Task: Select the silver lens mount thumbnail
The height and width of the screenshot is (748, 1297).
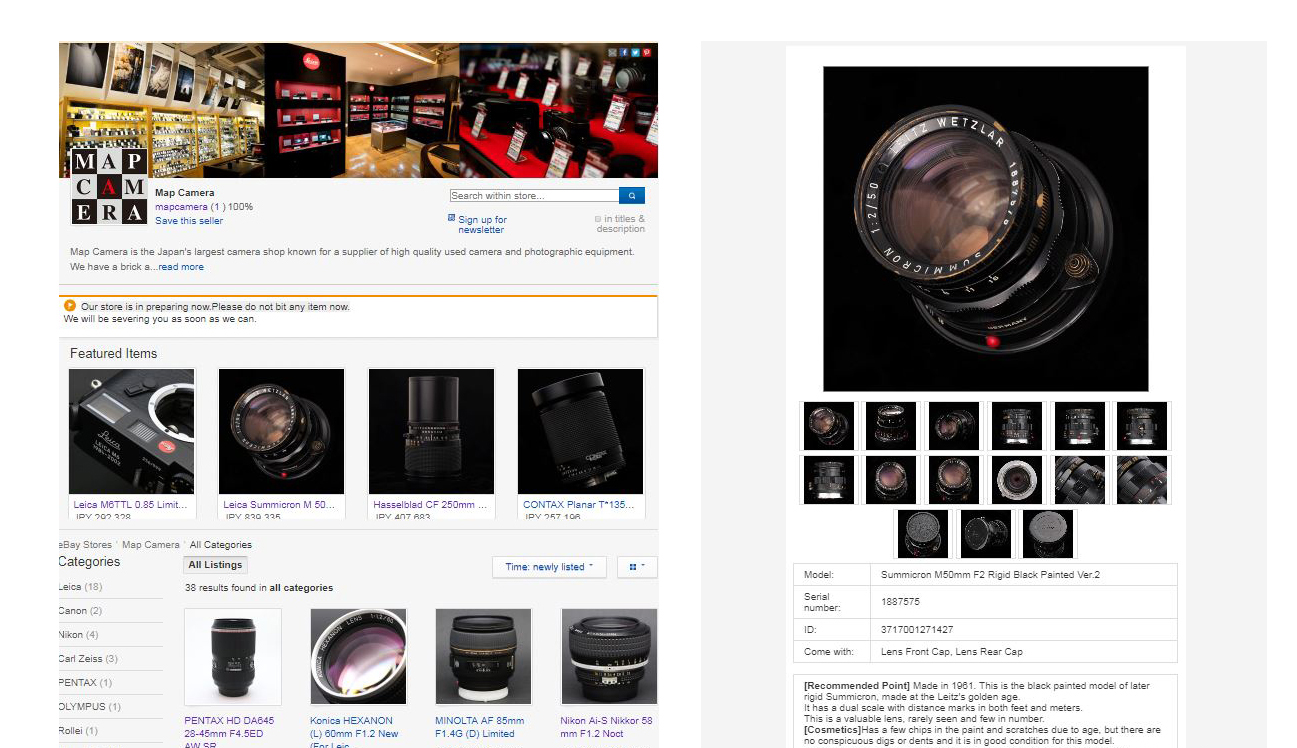Action: (1017, 480)
